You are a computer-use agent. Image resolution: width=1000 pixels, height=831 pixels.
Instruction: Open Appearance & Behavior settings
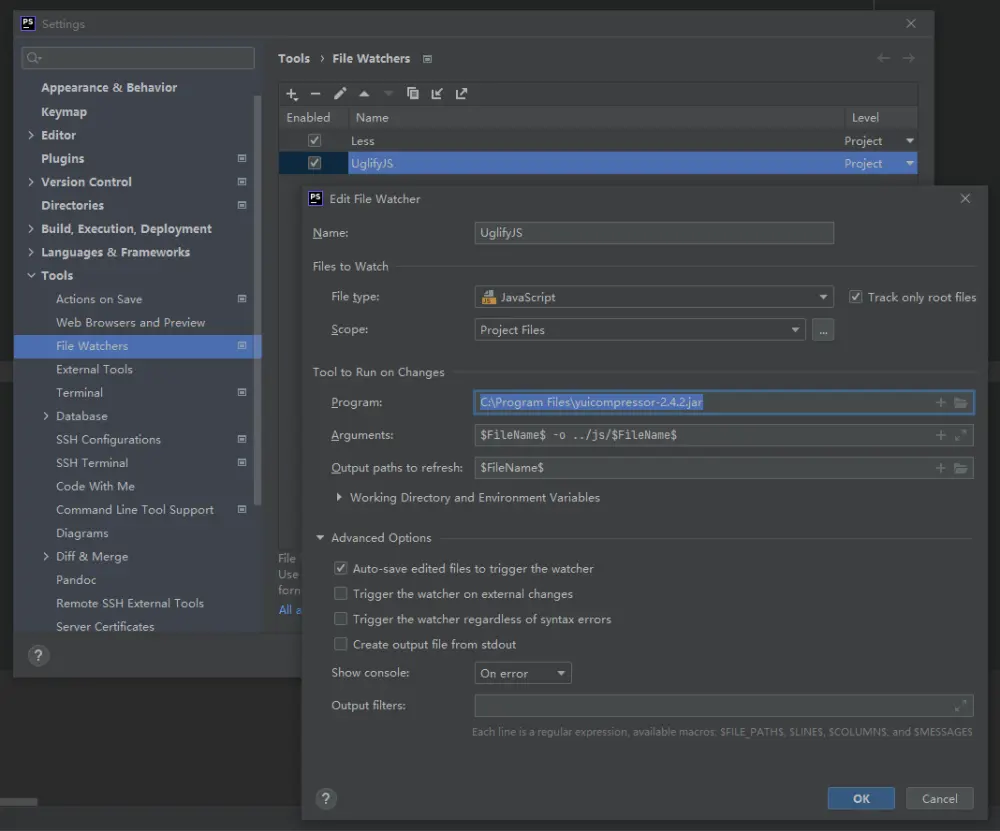(x=109, y=88)
